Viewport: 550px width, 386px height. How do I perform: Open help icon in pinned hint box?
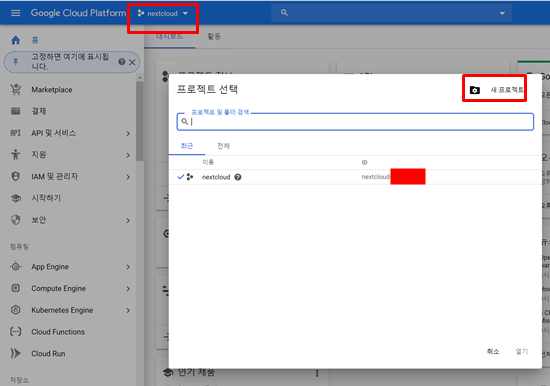click(x=121, y=62)
